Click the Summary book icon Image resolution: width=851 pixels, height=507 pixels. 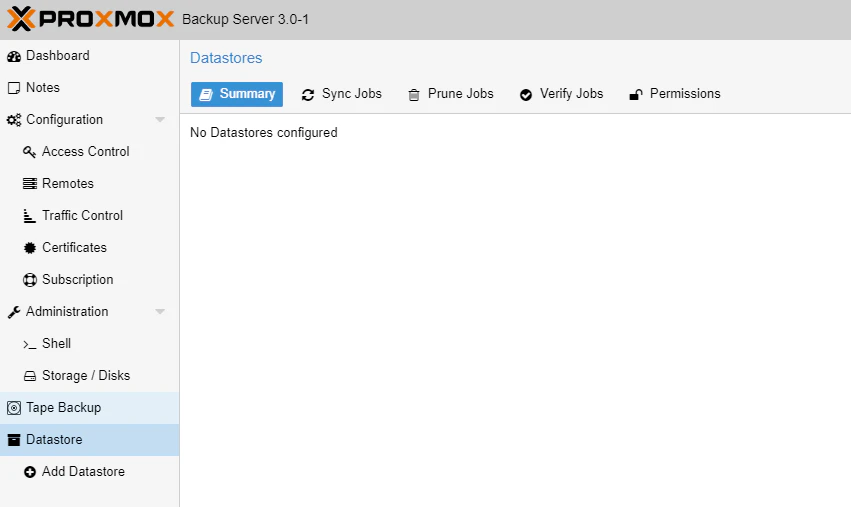[x=206, y=95]
